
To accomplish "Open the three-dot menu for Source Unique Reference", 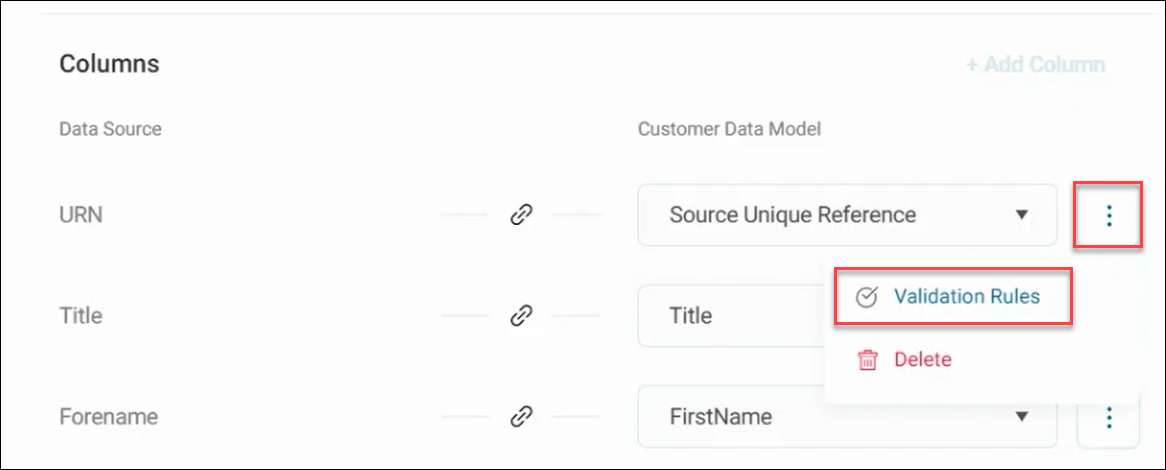I will pyautogui.click(x=1109, y=216).
